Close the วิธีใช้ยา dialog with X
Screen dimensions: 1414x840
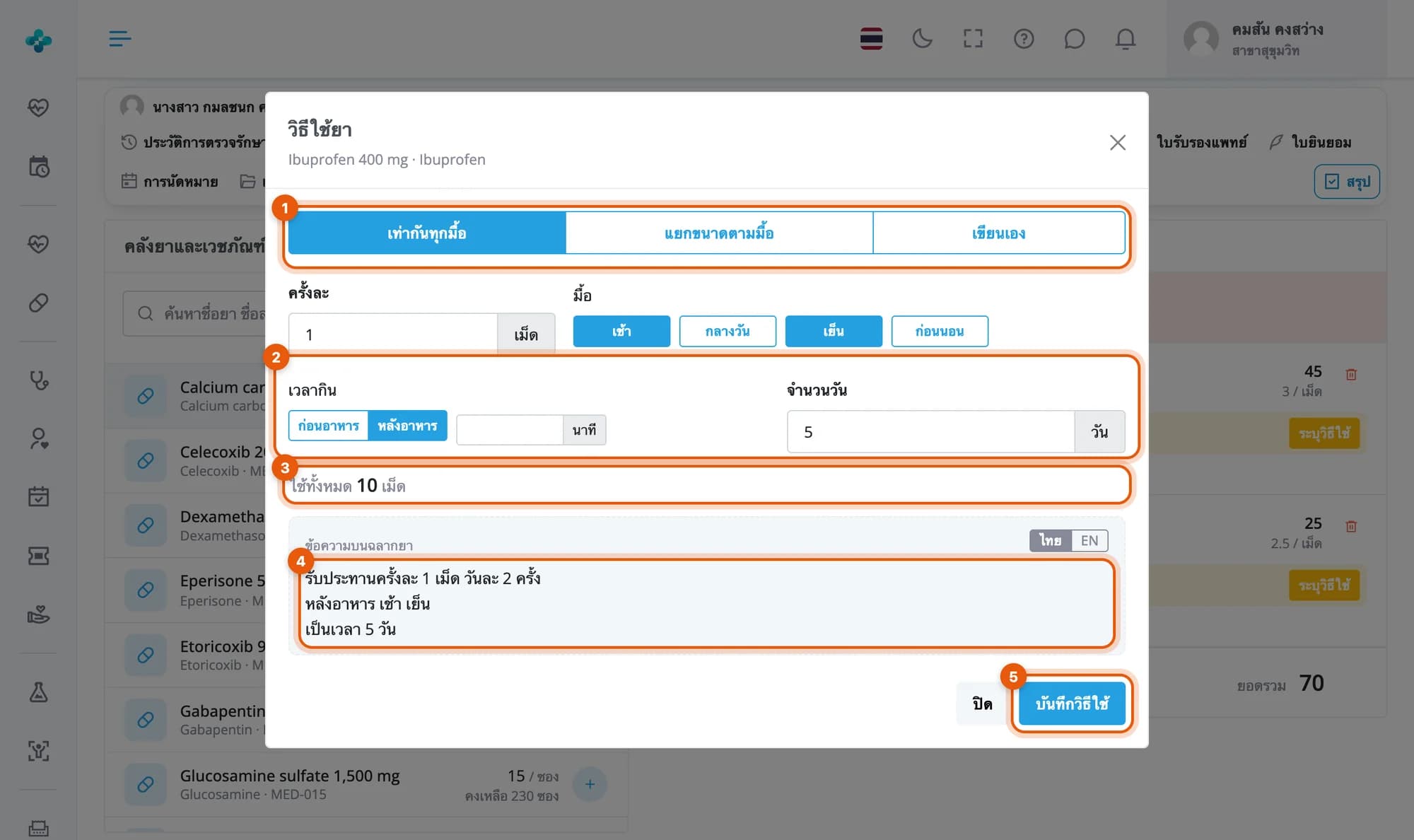pyautogui.click(x=1117, y=143)
